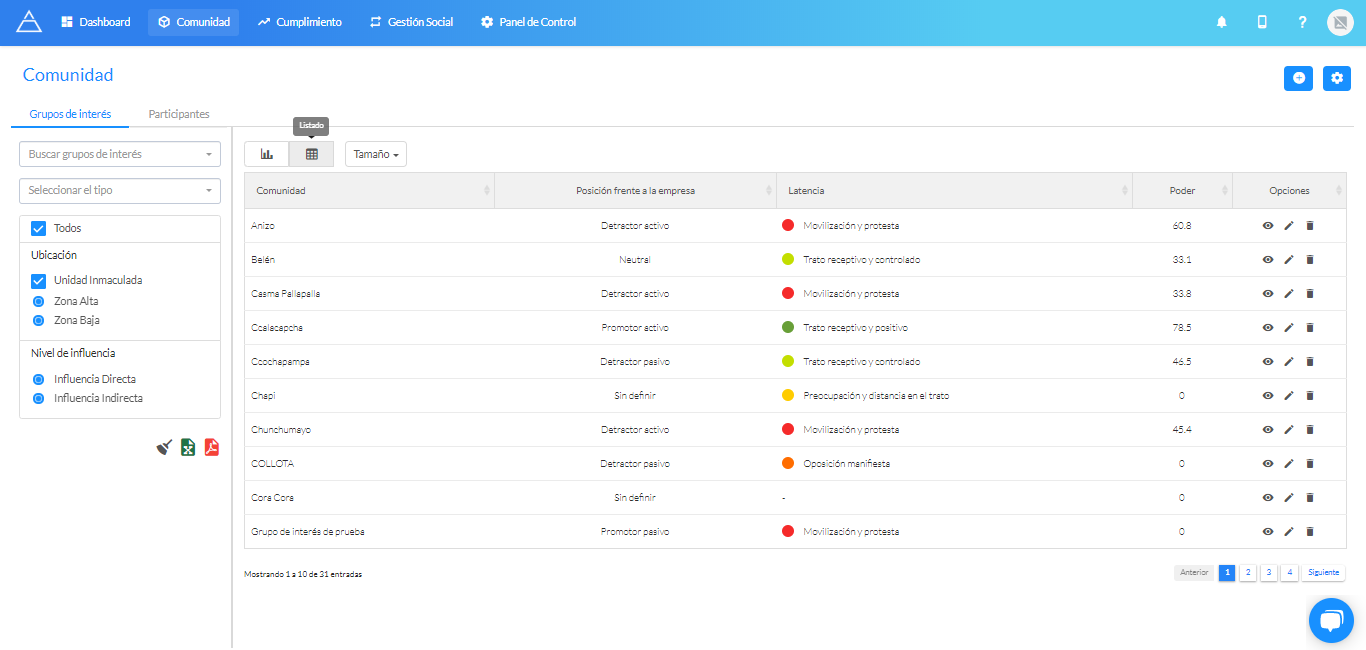The image size is (1366, 650).
Task: View Ccalacapcha via eye icon
Action: (x=1268, y=328)
